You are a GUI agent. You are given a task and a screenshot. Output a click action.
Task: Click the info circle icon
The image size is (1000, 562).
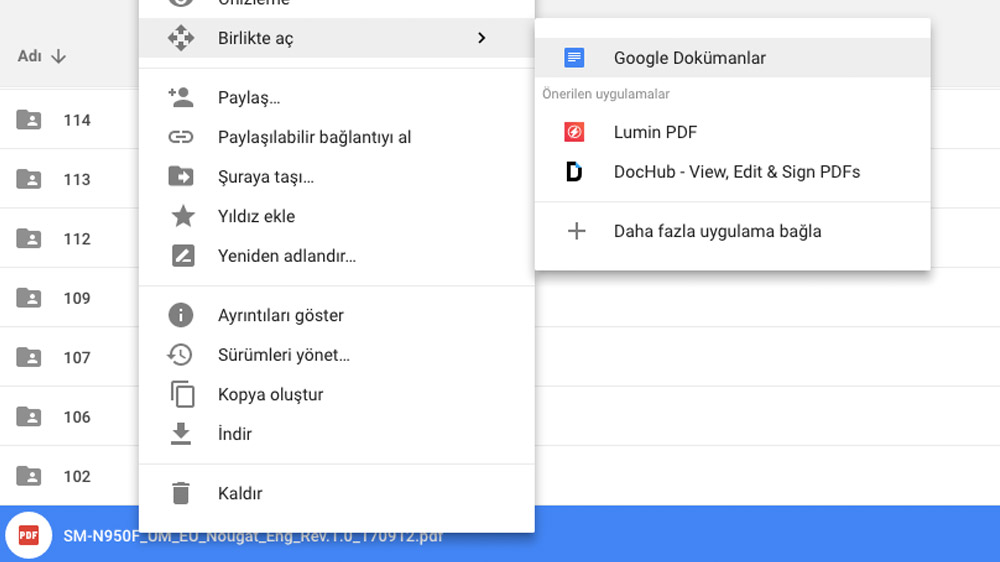click(180, 315)
